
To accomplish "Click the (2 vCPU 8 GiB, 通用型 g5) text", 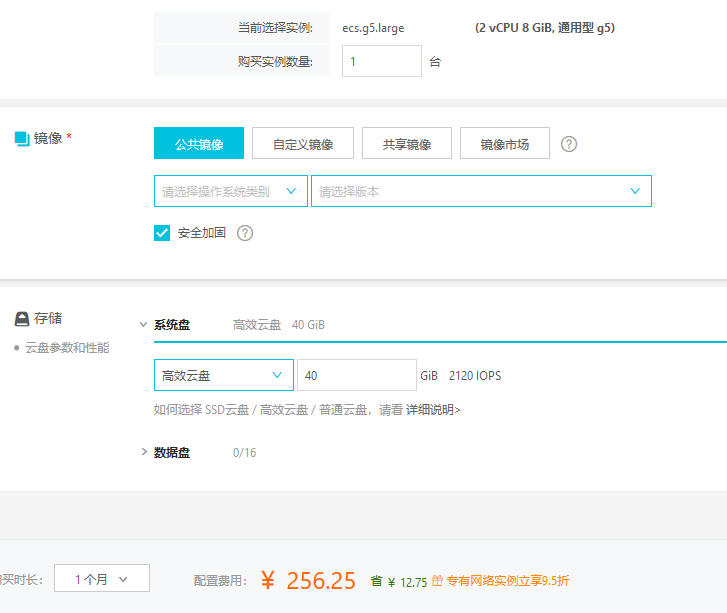I will click(545, 28).
